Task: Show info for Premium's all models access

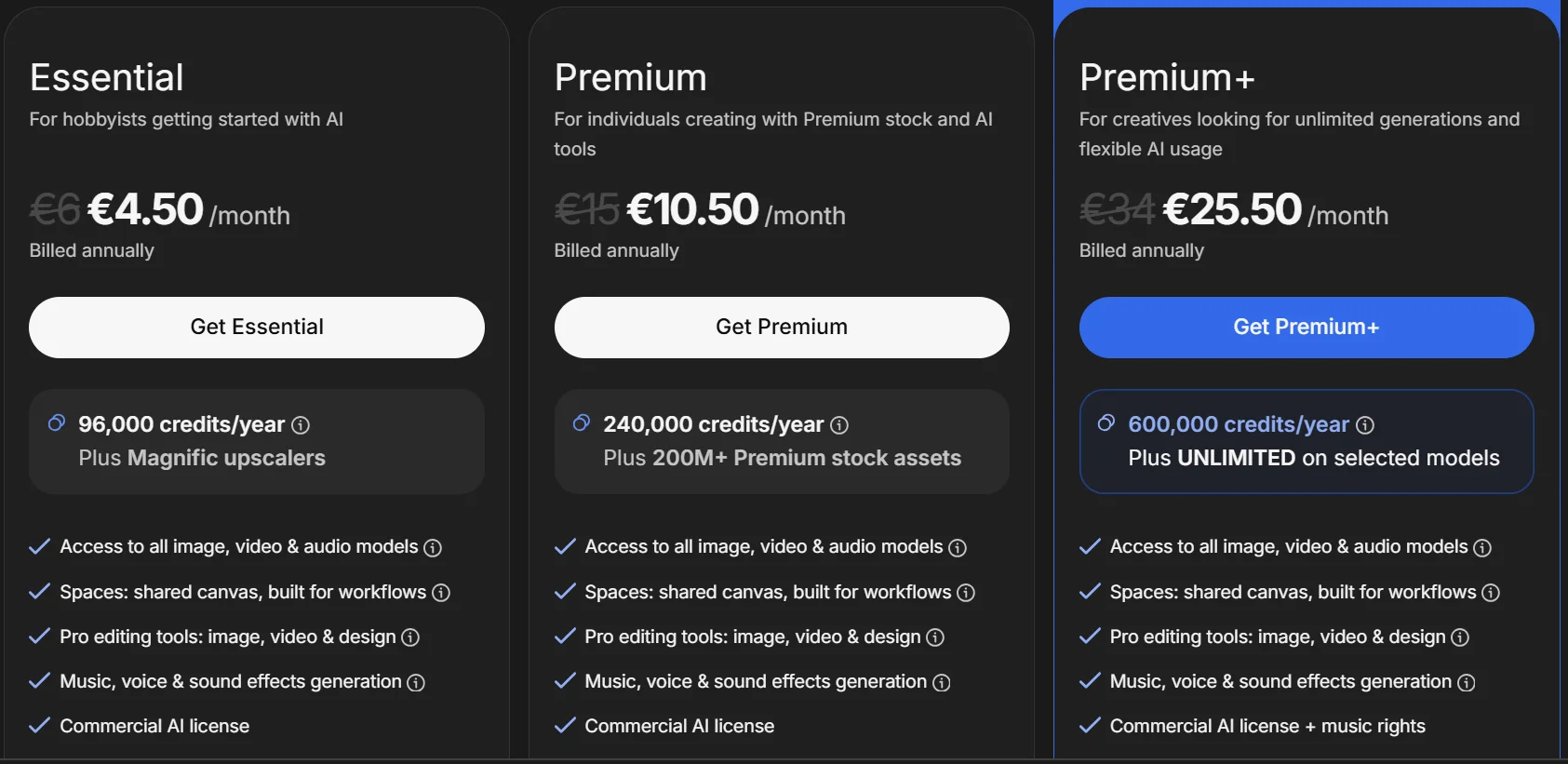Action: [958, 548]
